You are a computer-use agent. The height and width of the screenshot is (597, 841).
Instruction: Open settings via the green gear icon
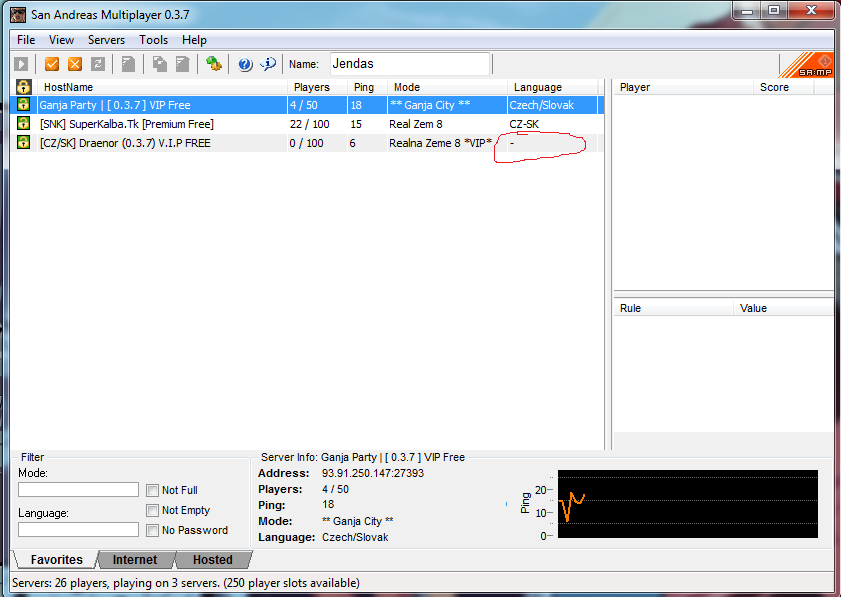213,64
